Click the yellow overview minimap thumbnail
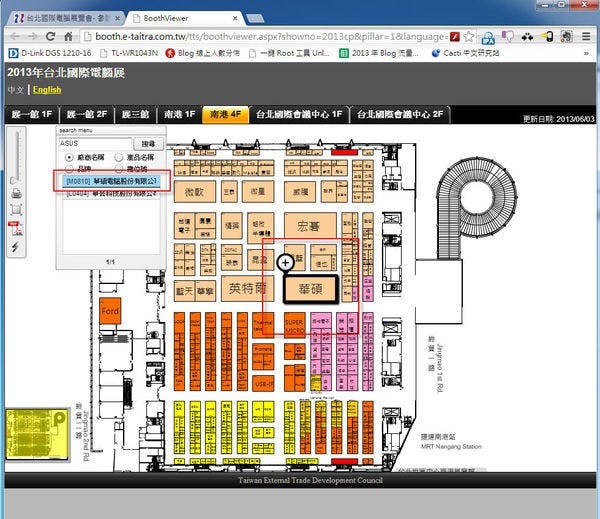Viewport: 600px width, 519px height. 37,434
